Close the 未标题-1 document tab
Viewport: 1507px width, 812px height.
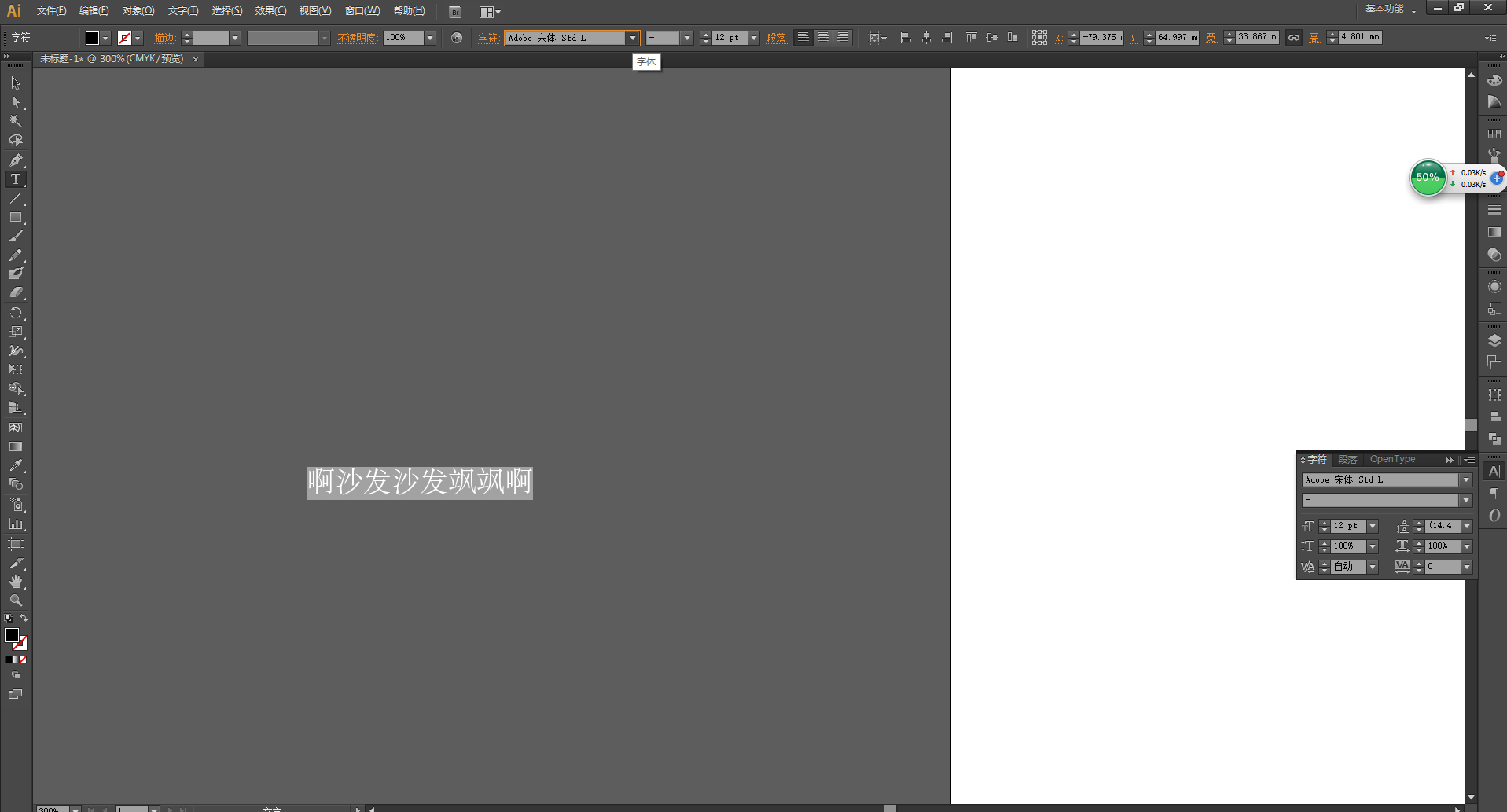tap(196, 59)
